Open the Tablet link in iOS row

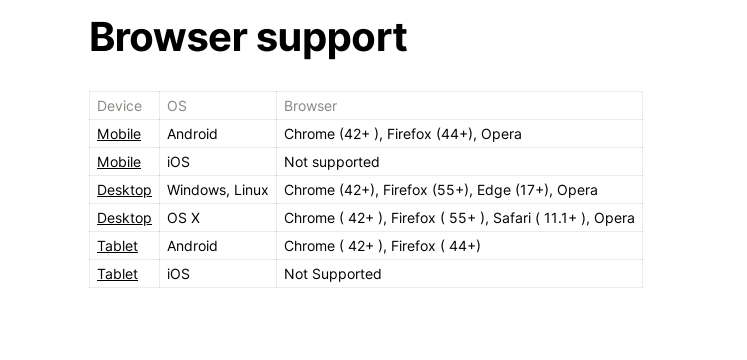pos(117,275)
